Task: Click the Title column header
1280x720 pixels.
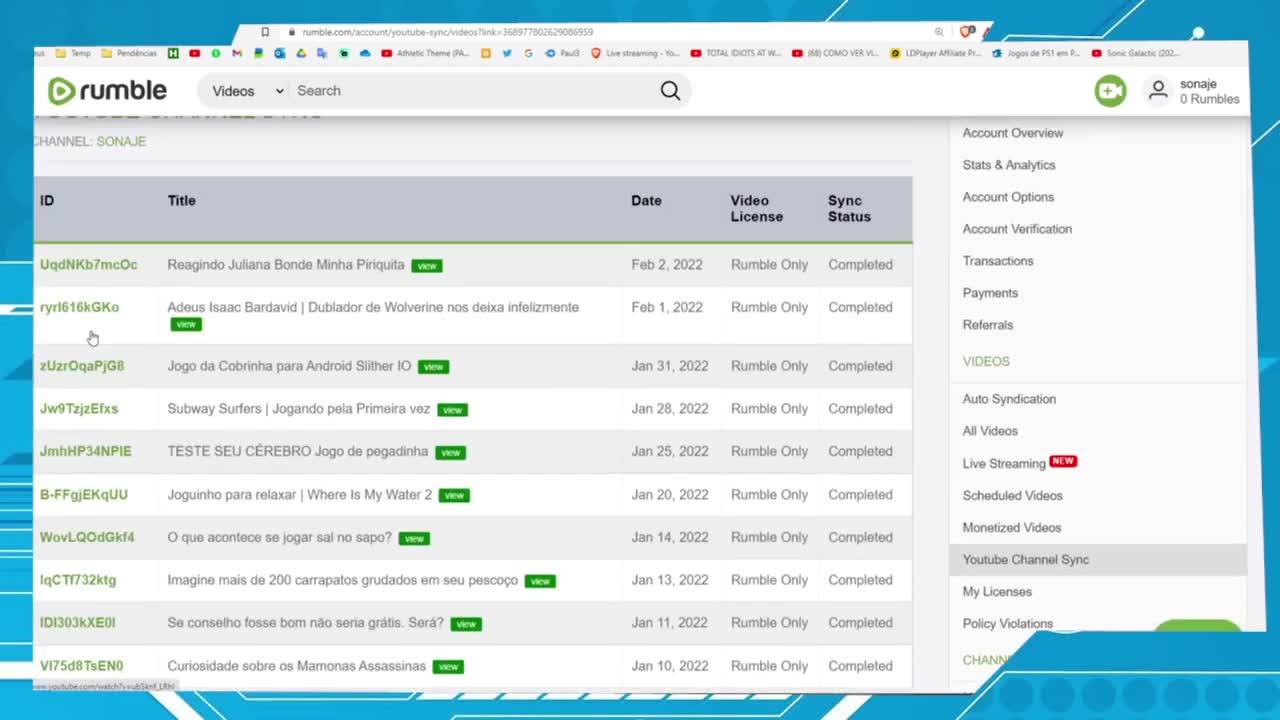Action: click(181, 201)
